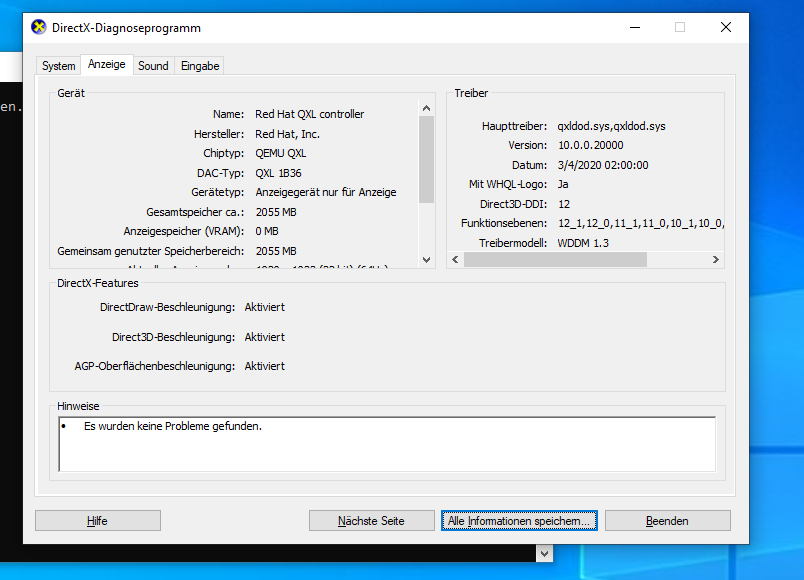Select the Anzeige tab
804x580 pixels.
click(107, 64)
